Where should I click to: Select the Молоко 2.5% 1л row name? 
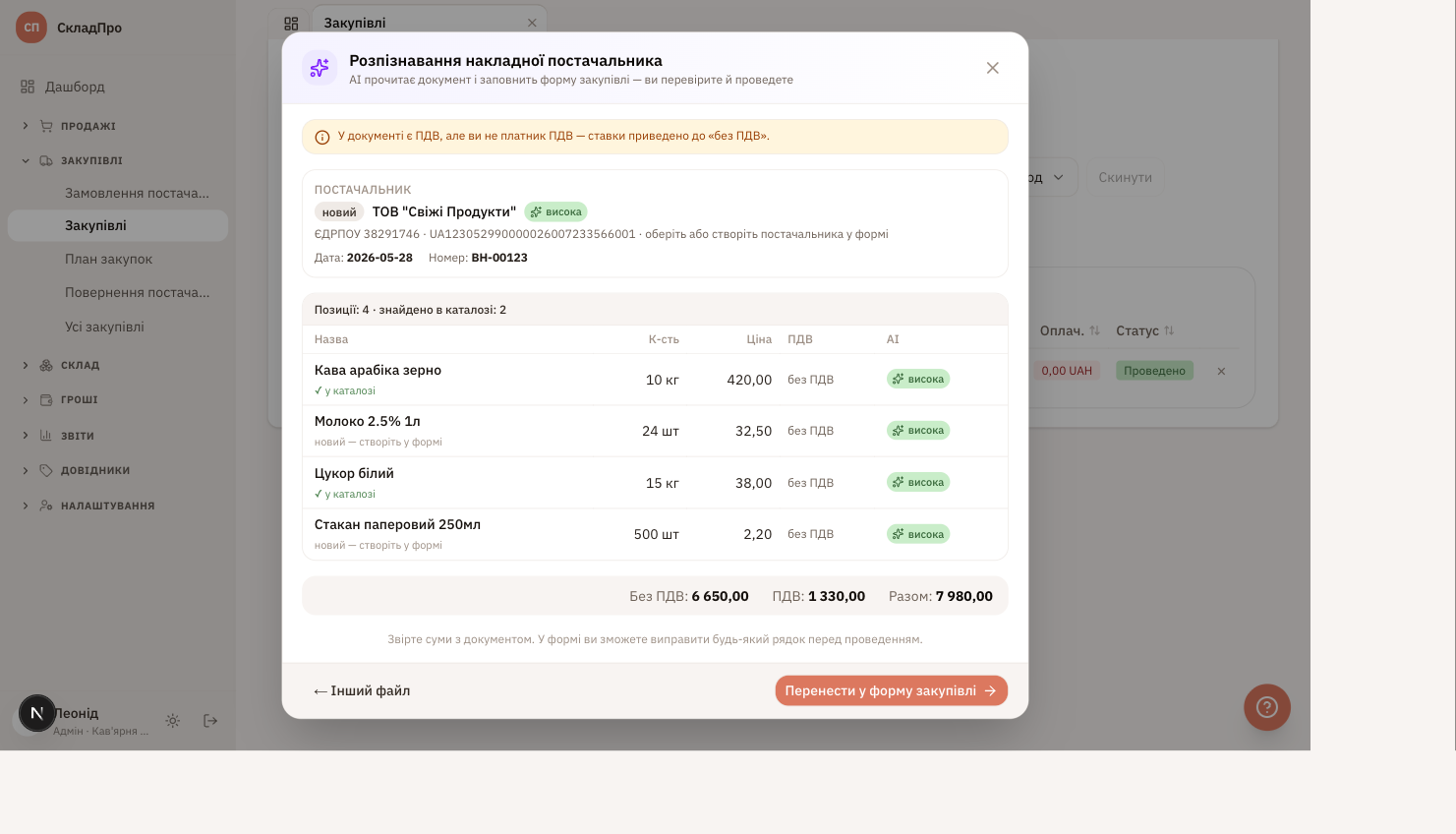368,421
